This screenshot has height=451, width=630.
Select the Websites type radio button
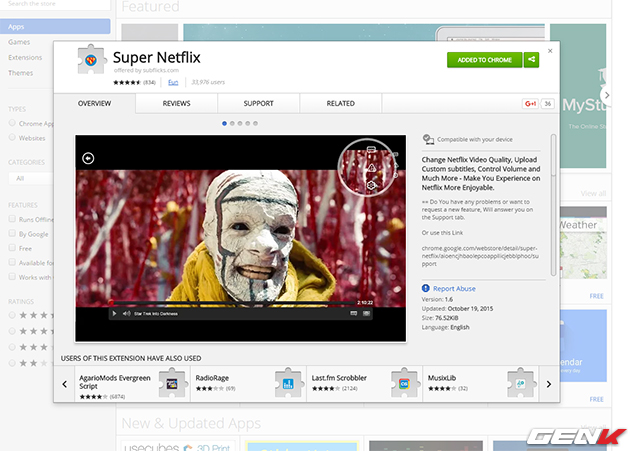coord(12,137)
